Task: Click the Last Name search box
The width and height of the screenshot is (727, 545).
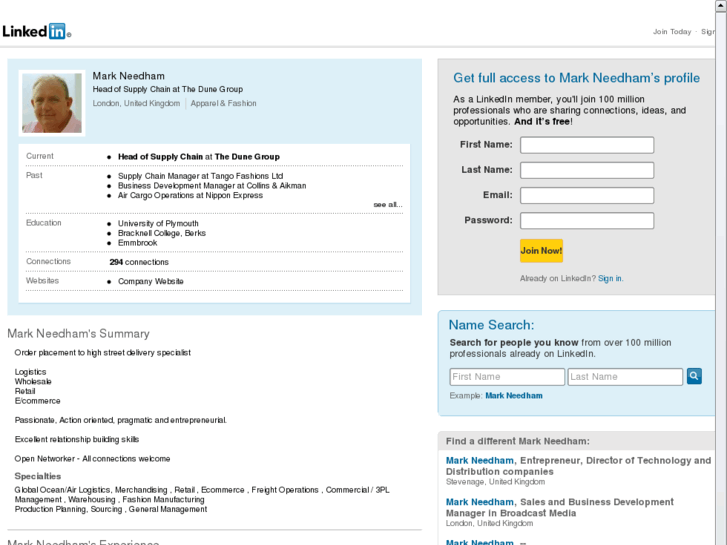Action: tap(625, 377)
